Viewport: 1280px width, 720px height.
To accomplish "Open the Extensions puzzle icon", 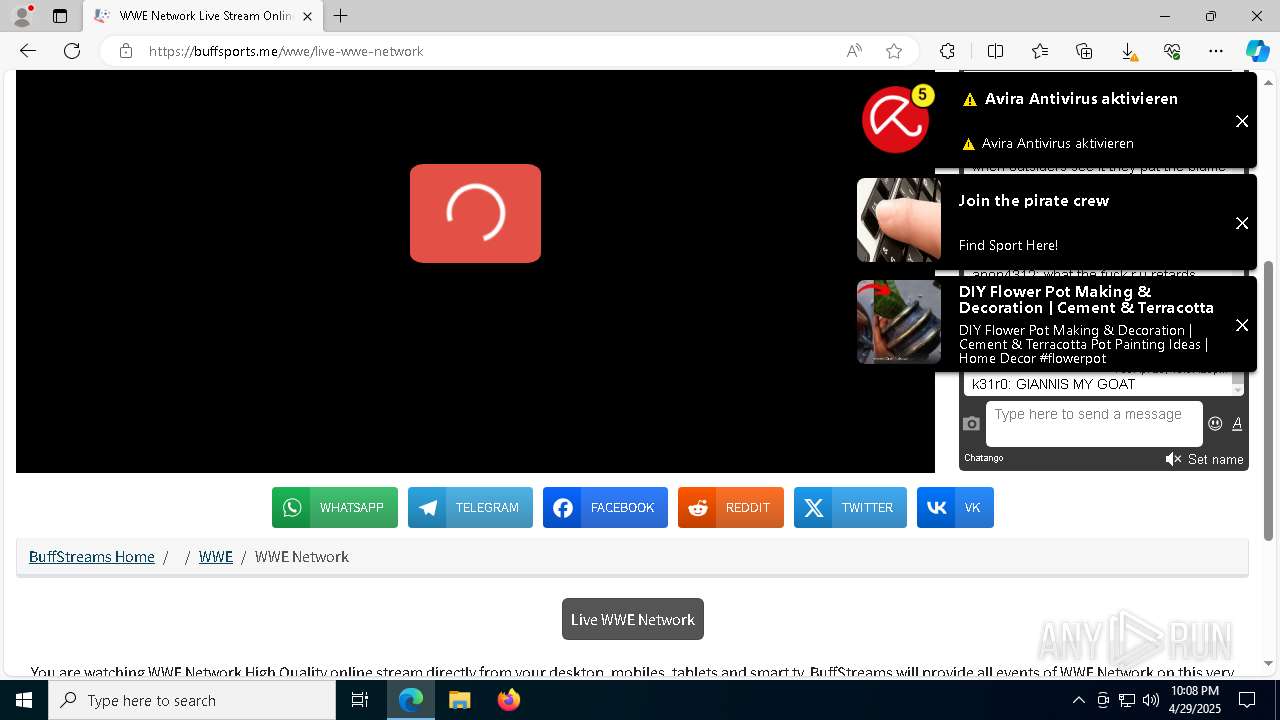I will (947, 51).
